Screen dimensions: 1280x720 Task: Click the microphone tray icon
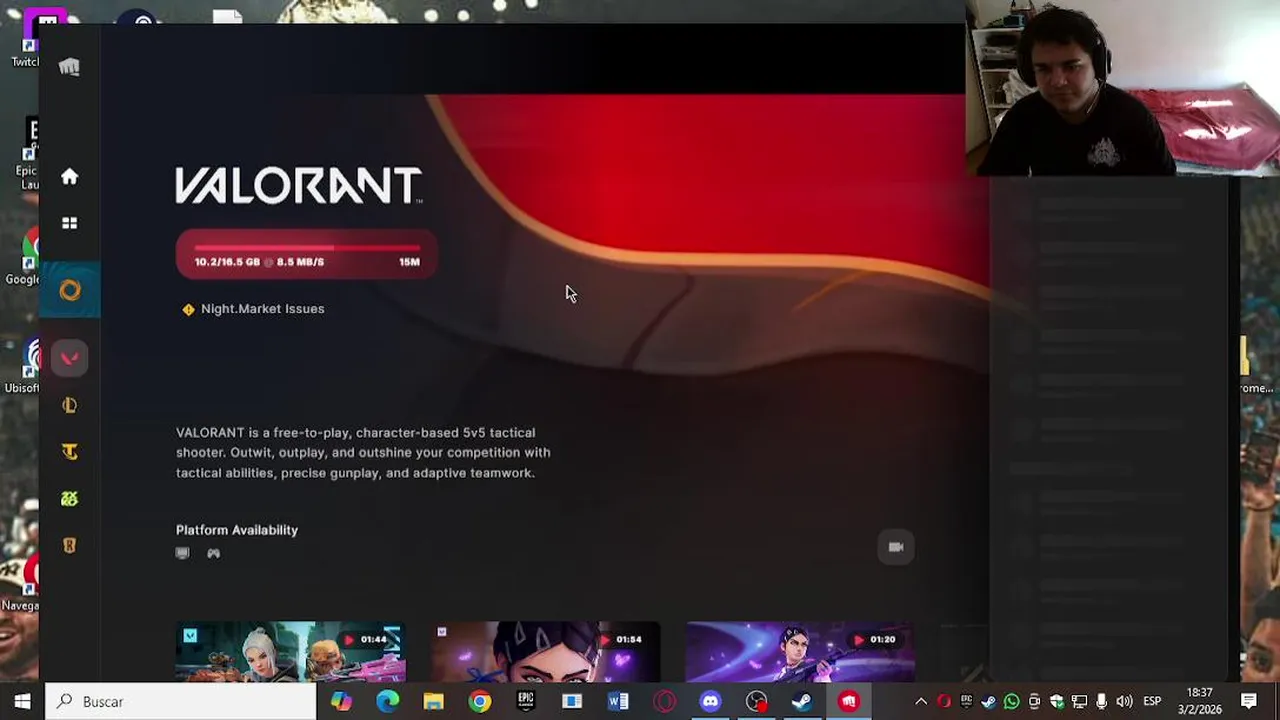(1102, 701)
